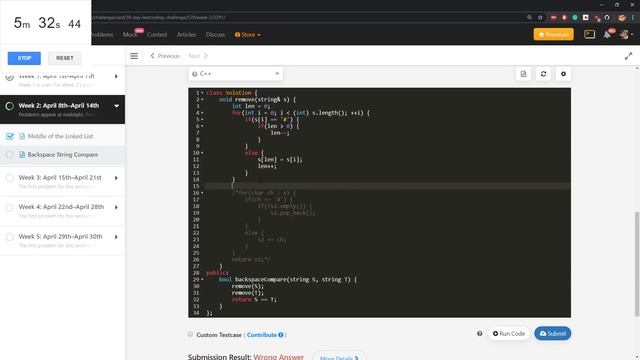Toggle the Middle of the Linked List checkbox
The image size is (640, 360).
tap(10, 136)
